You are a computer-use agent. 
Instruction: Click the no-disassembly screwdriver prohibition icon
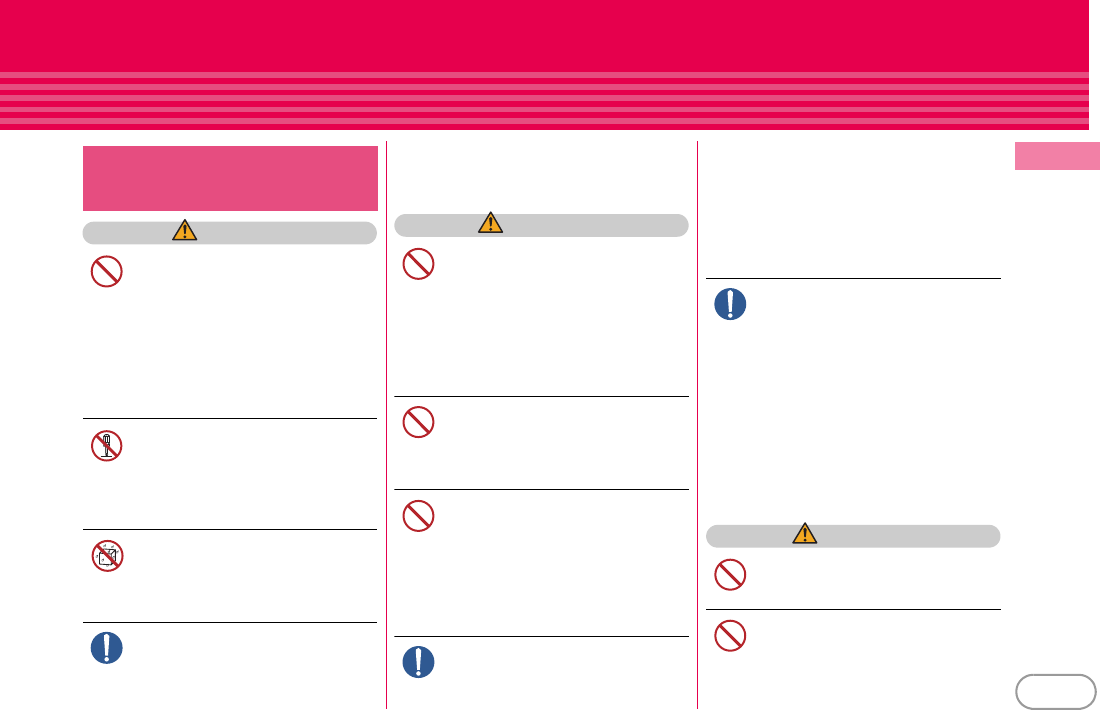[x=107, y=446]
